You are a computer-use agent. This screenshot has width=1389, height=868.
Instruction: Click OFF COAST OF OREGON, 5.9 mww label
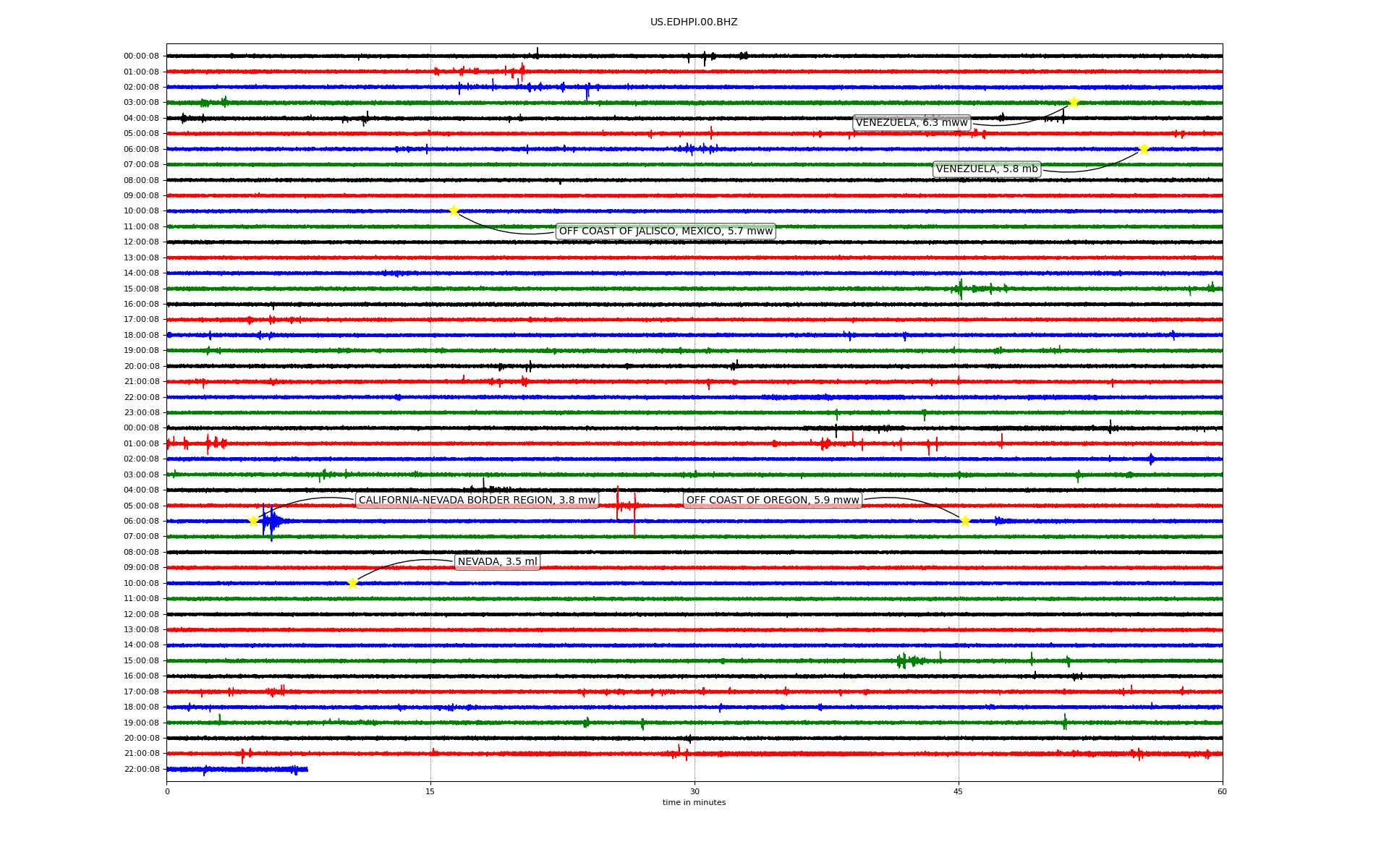(x=773, y=501)
